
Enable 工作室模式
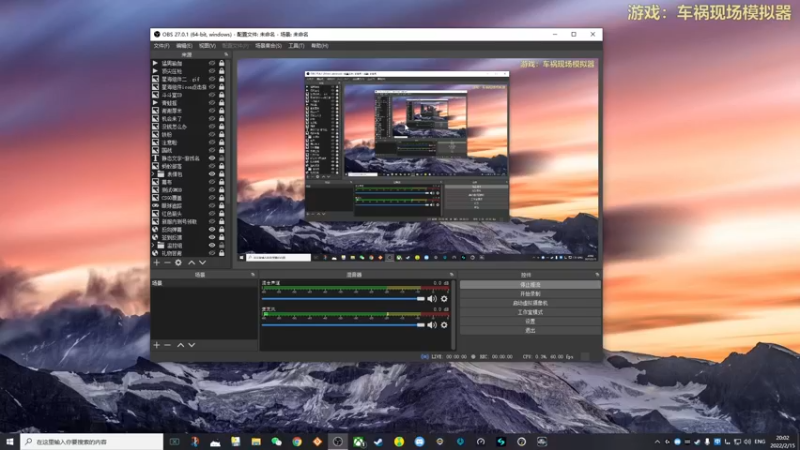tap(530, 312)
